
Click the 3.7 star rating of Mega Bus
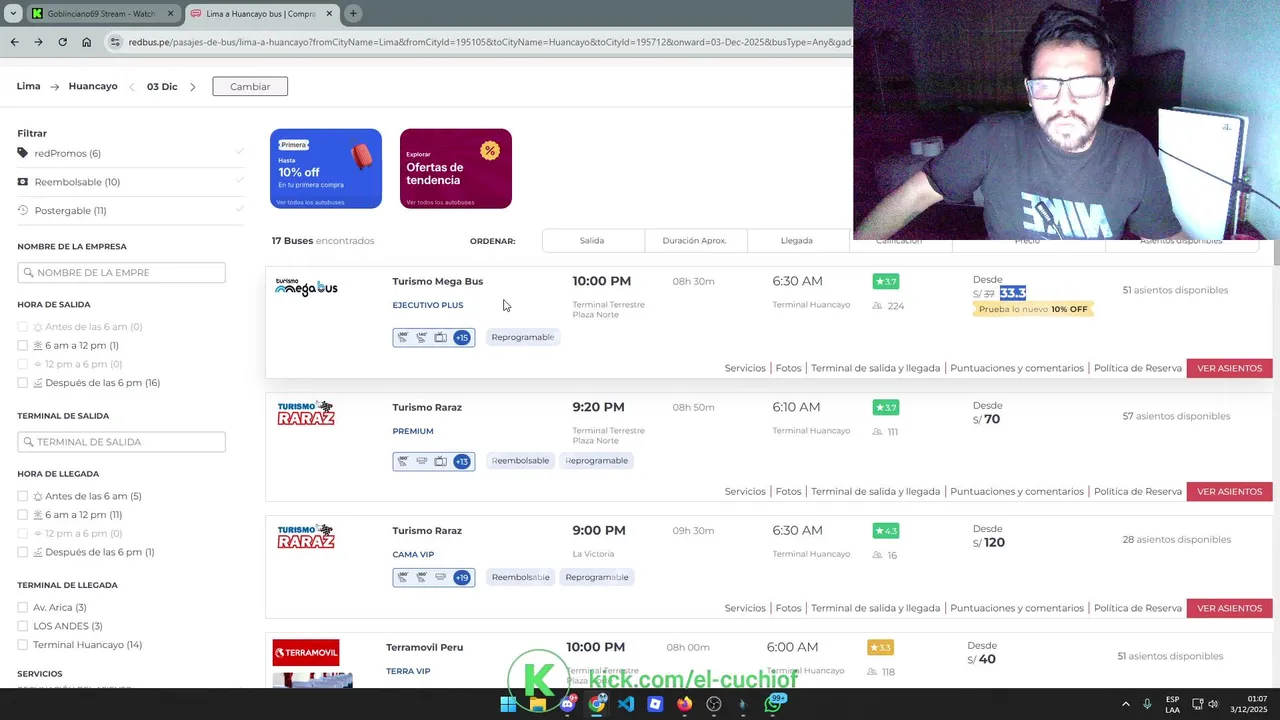[885, 281]
